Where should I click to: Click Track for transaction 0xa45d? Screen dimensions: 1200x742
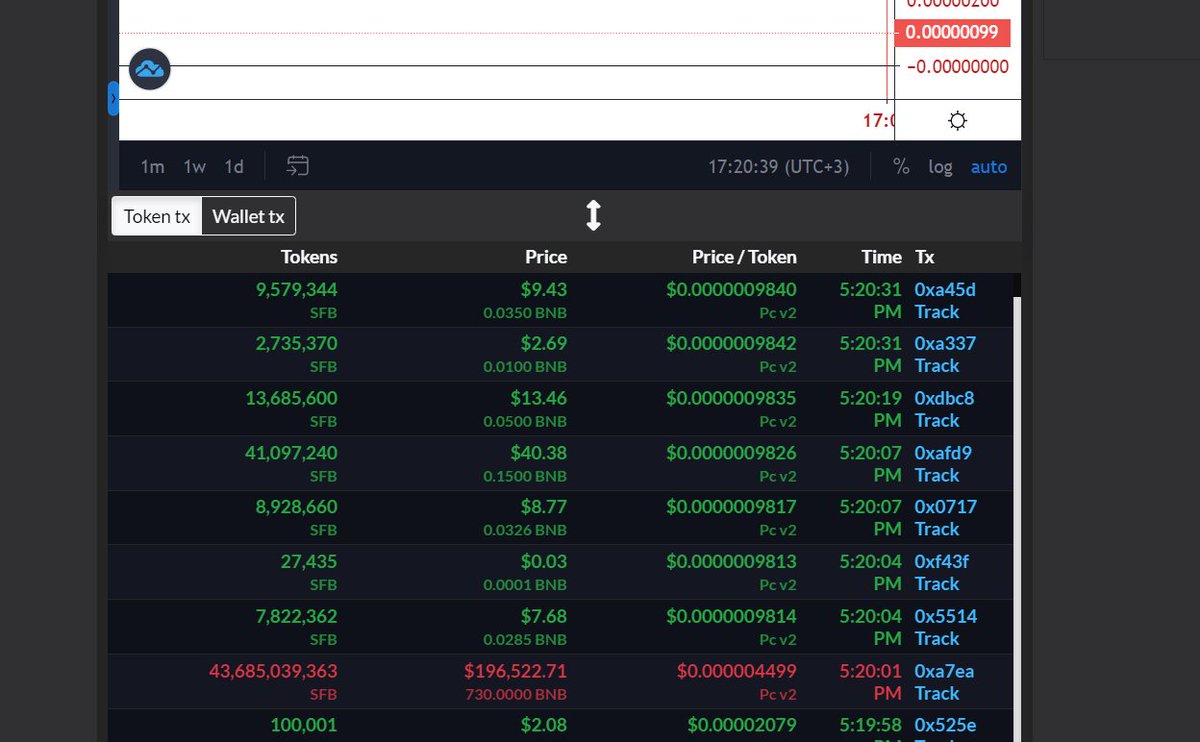point(937,312)
